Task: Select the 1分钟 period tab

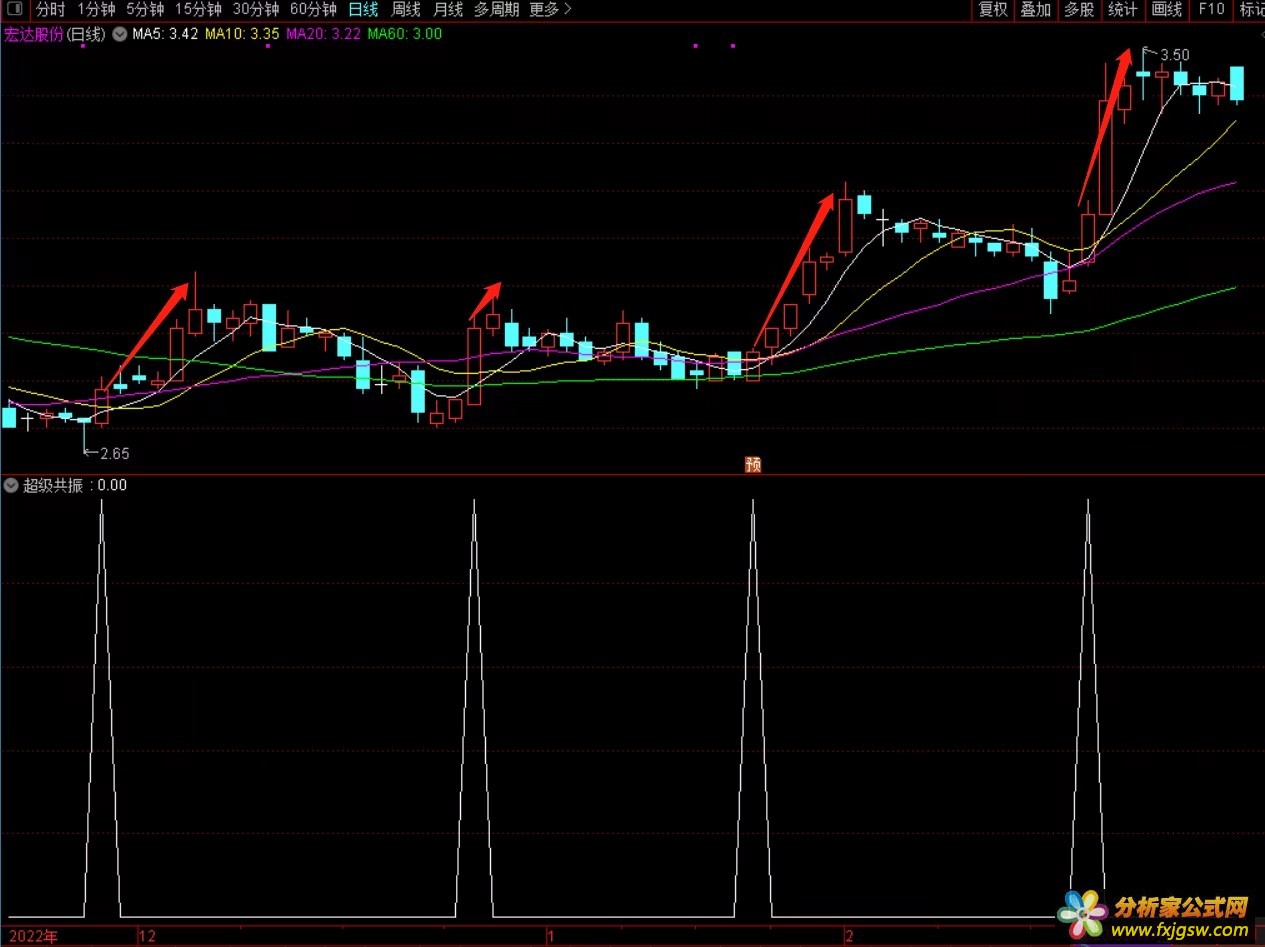Action: pyautogui.click(x=97, y=9)
